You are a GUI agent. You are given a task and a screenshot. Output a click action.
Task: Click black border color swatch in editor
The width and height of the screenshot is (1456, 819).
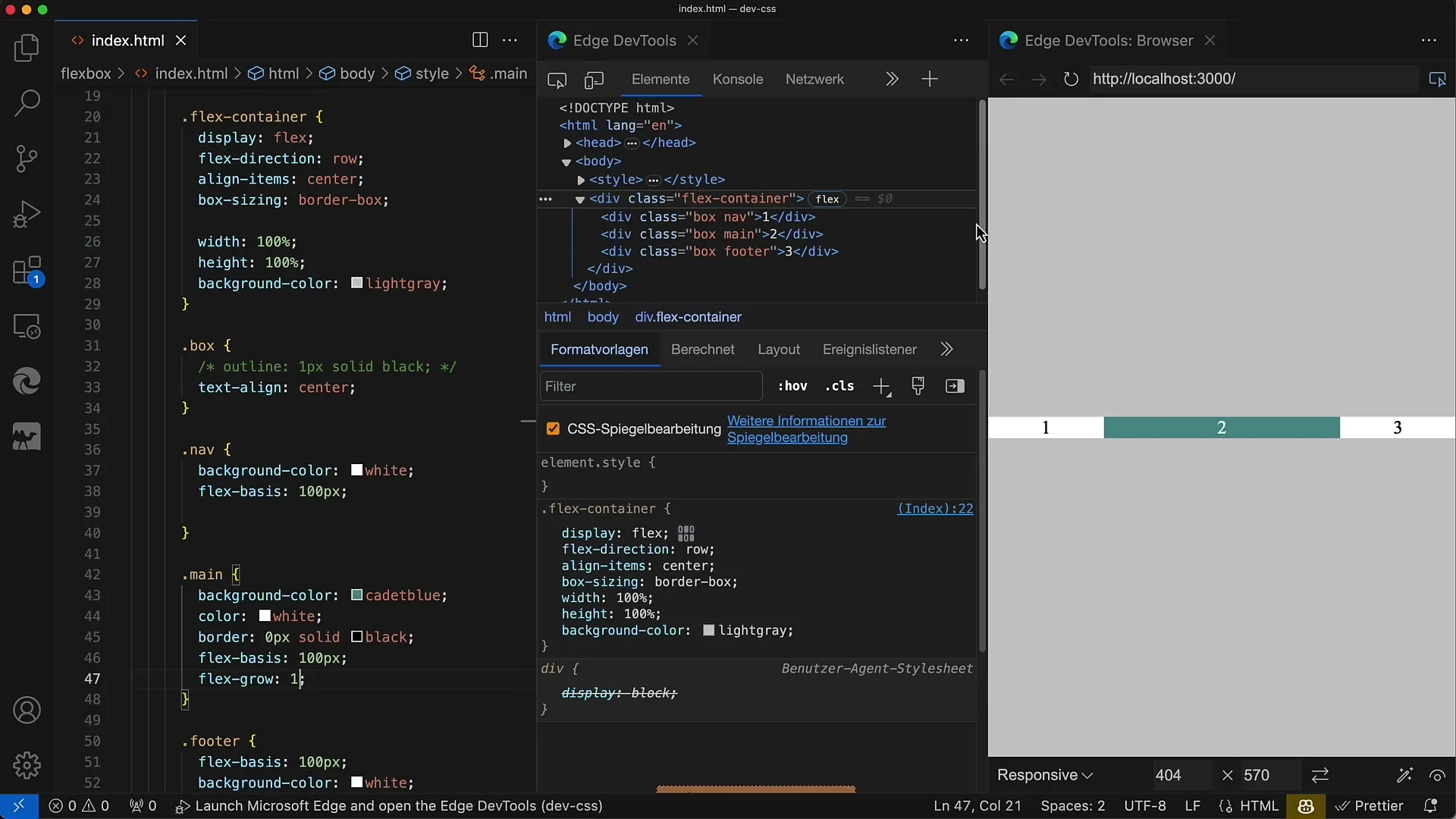point(356,637)
